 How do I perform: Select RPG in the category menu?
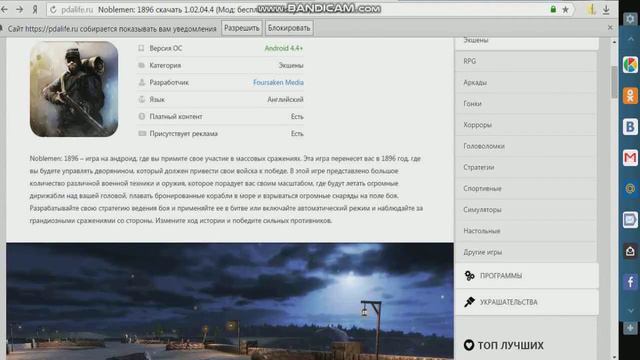527,61
